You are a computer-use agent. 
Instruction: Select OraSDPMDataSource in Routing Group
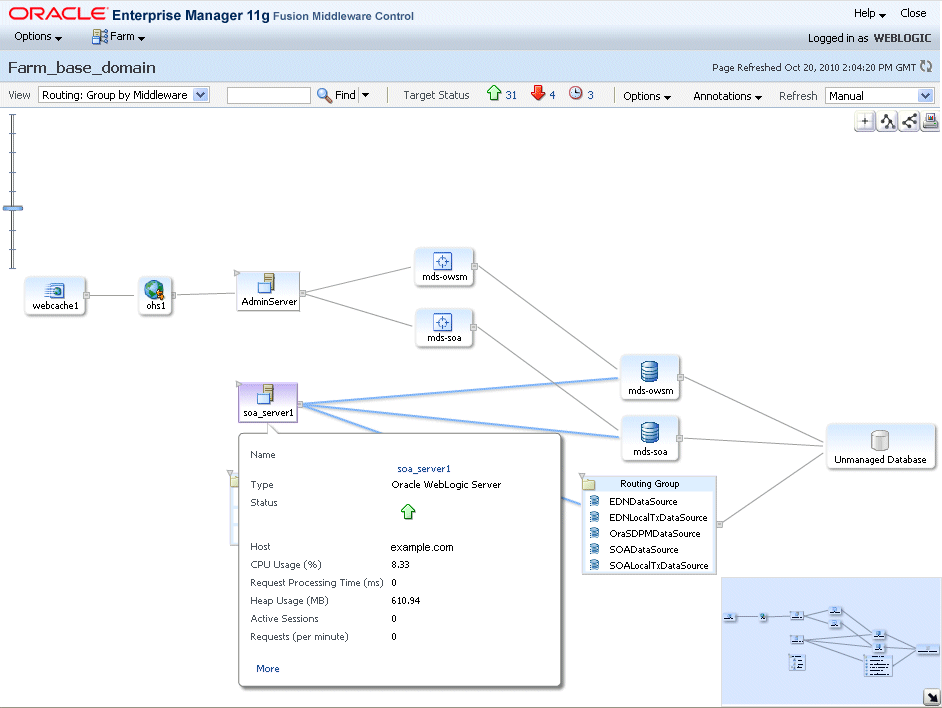(x=654, y=533)
